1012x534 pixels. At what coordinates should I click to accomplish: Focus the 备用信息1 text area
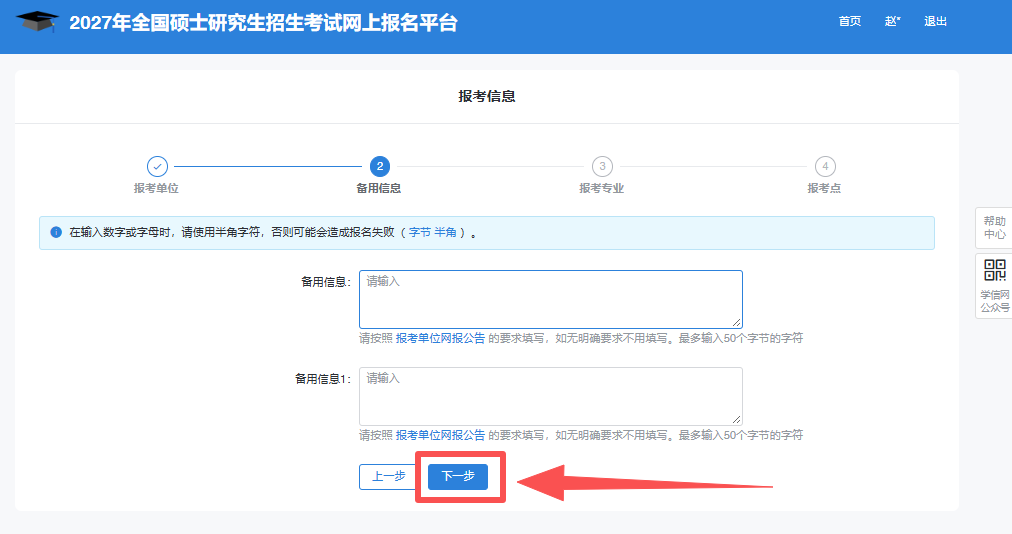(x=551, y=396)
